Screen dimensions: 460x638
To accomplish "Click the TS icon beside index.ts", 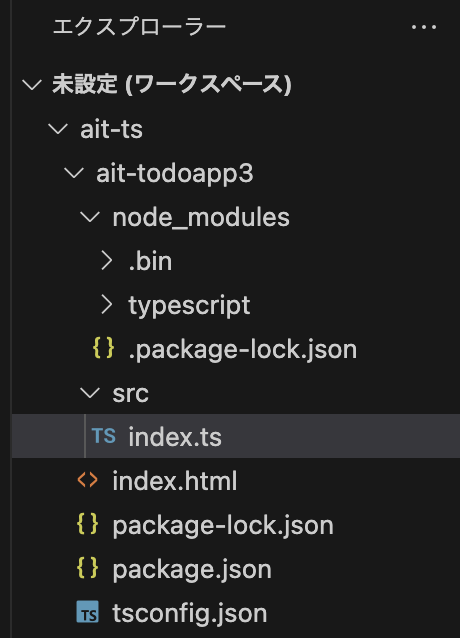I will pos(104,436).
